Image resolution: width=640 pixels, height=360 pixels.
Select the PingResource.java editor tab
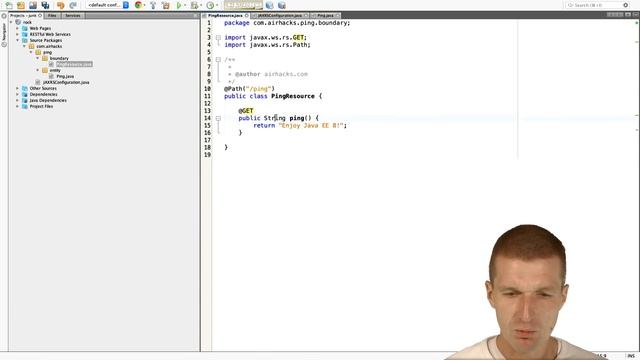pos(225,16)
